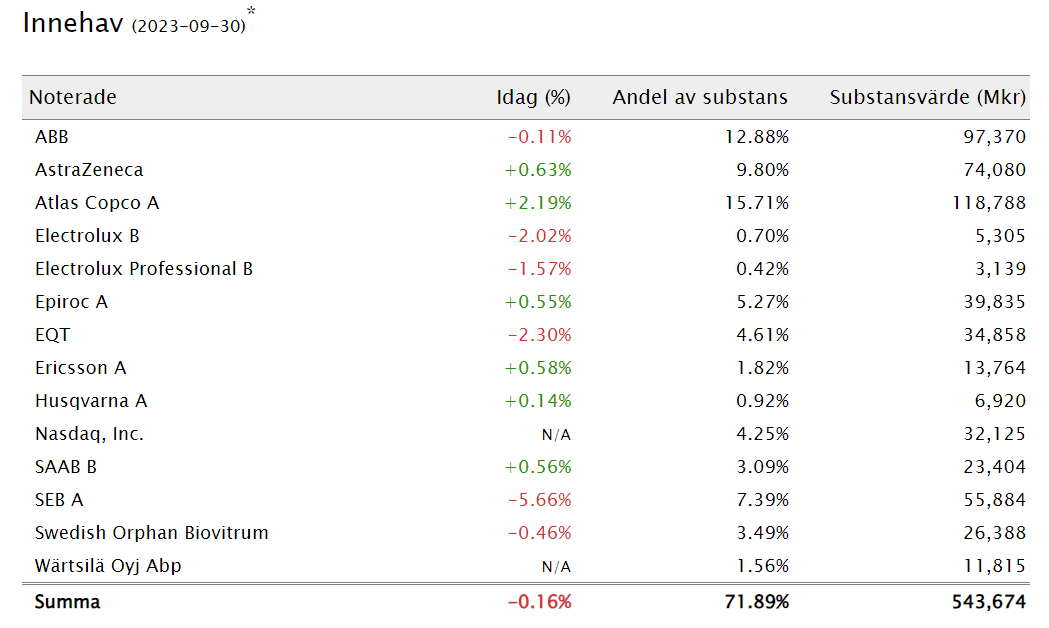Click the Summa total row label
1049x628 pixels.
pos(68,602)
